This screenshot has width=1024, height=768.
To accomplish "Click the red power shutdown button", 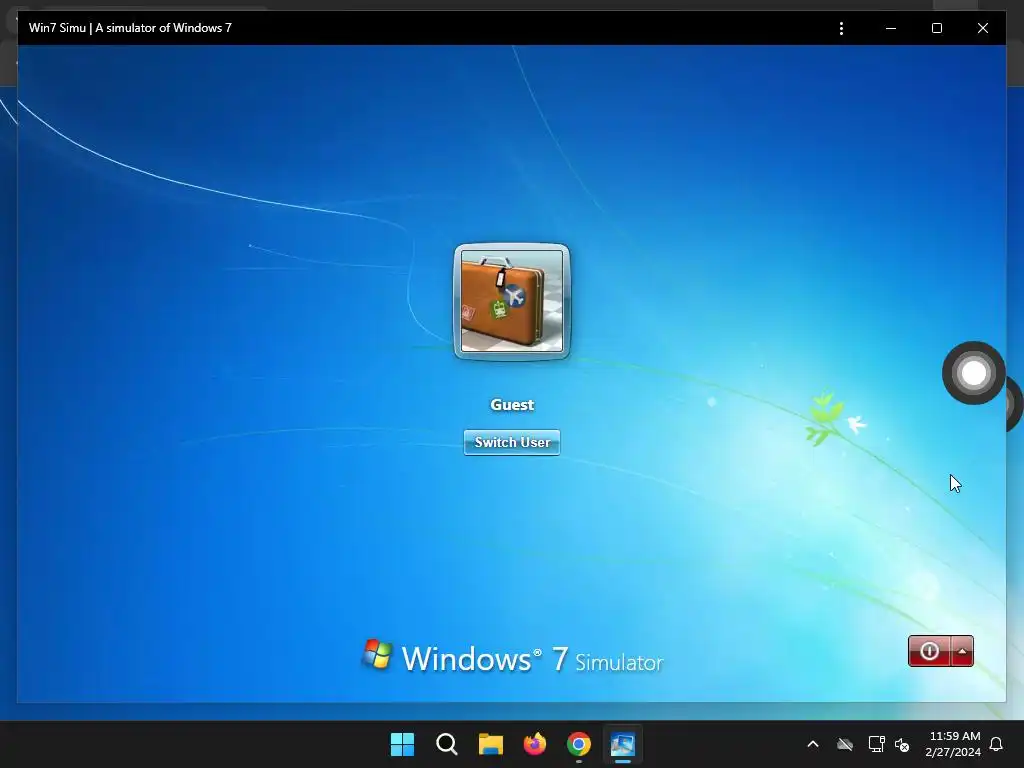I will tap(929, 651).
